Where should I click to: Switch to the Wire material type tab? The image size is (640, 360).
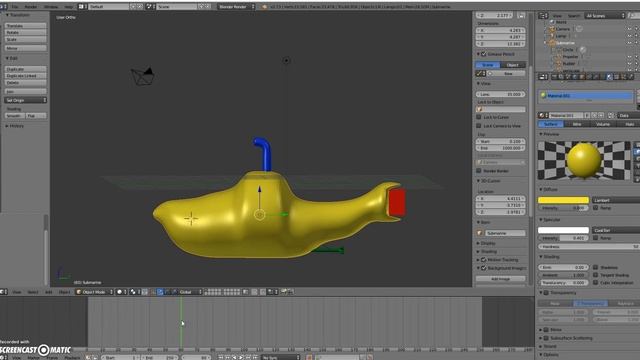(x=577, y=124)
